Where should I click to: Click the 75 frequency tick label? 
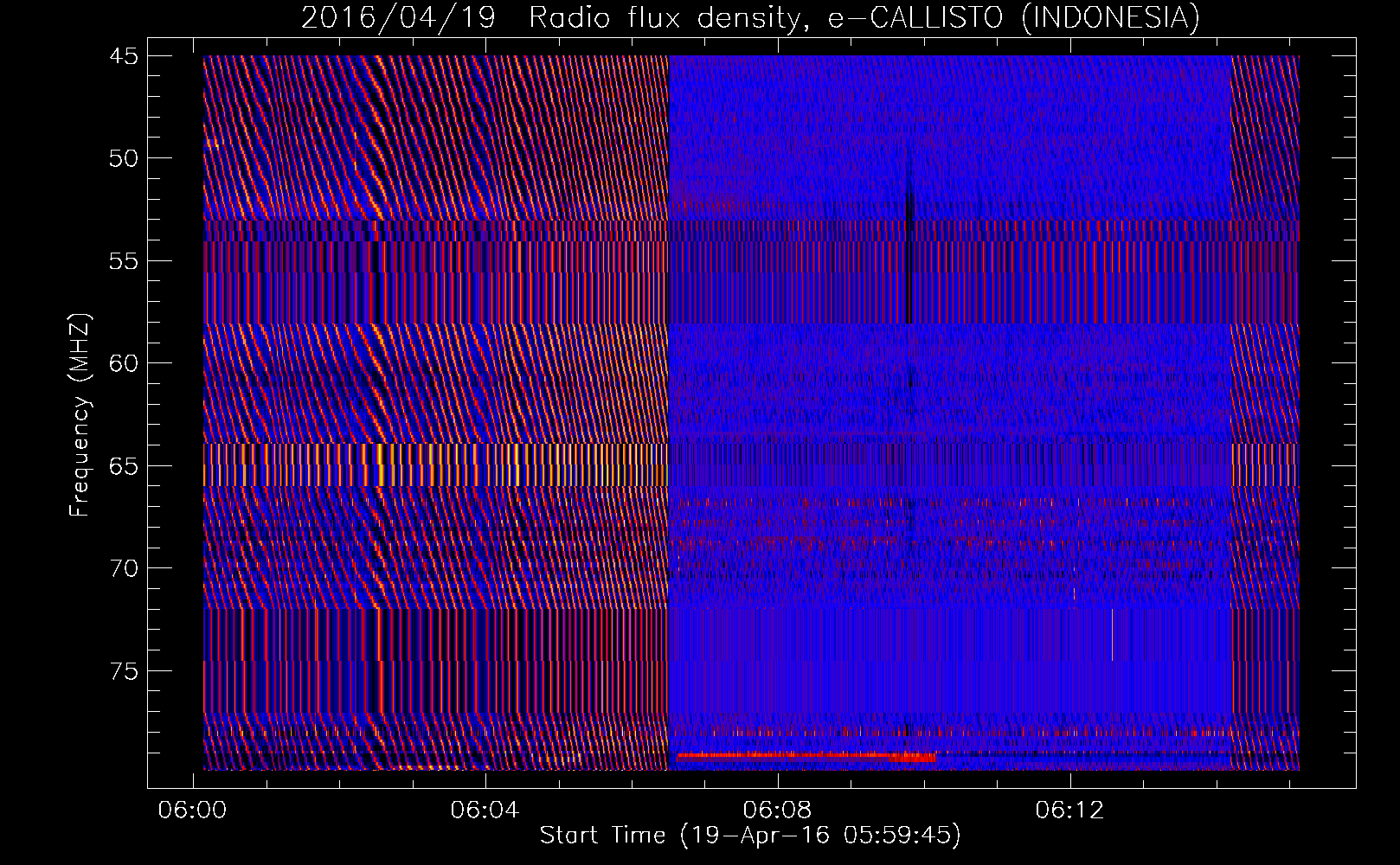tap(123, 671)
